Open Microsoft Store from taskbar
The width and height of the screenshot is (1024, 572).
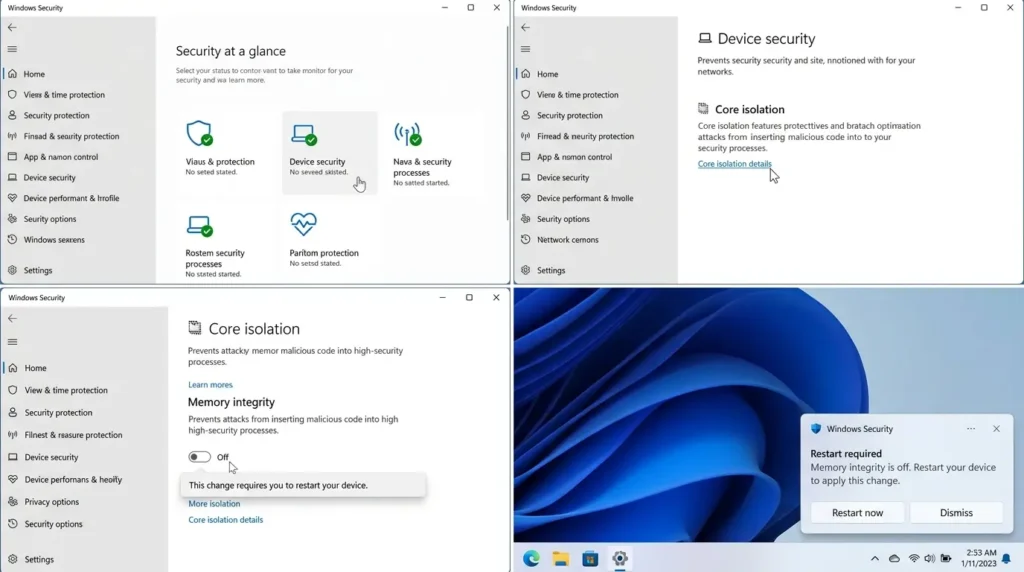[590, 558]
